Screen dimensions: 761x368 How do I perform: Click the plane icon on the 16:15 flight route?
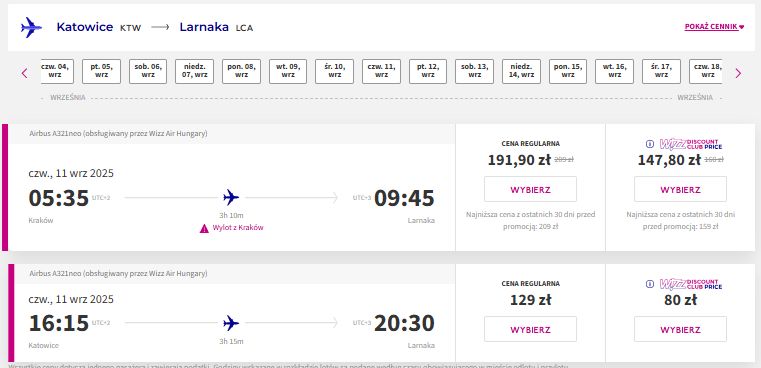pyautogui.click(x=231, y=323)
